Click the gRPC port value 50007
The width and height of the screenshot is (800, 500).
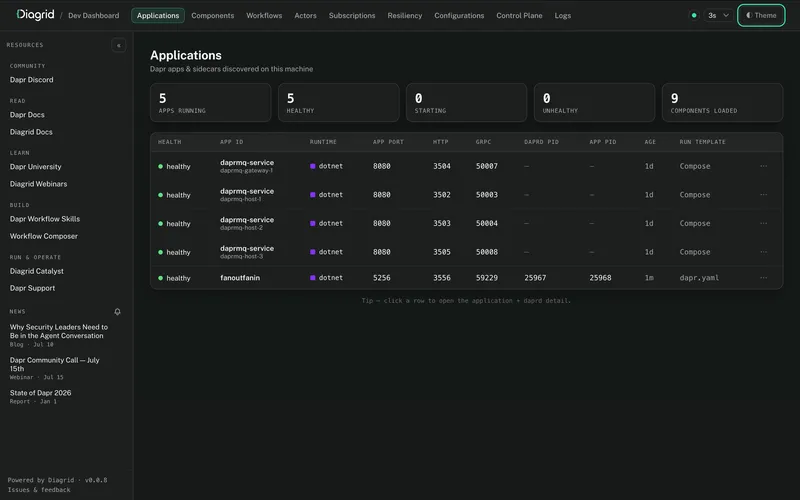click(x=487, y=166)
